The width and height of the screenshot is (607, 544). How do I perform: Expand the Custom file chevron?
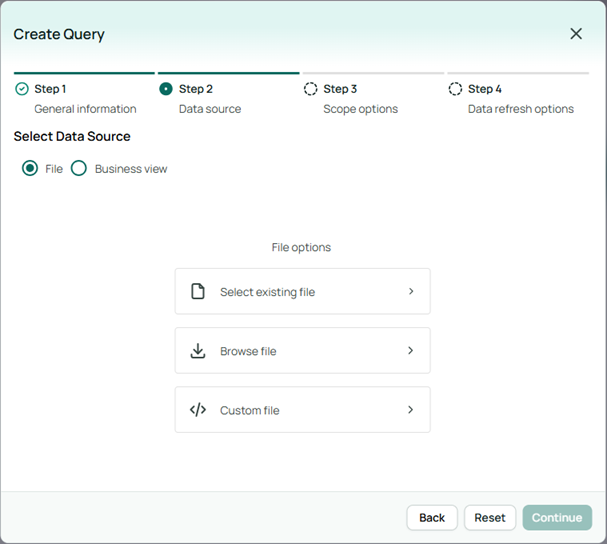tap(411, 410)
